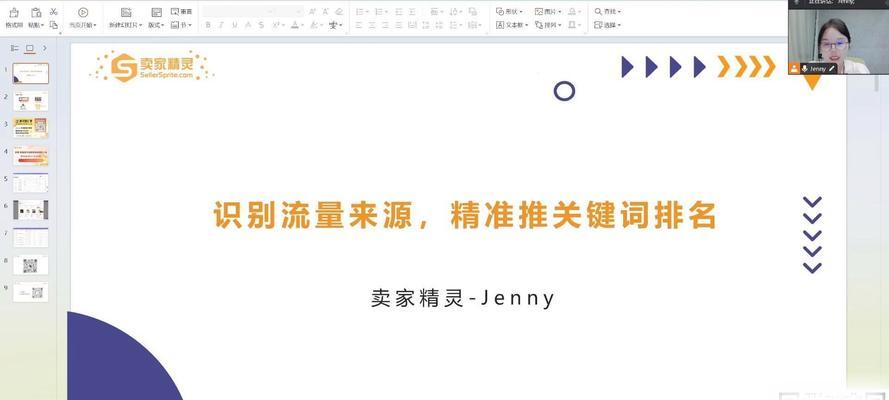889x400 pixels.
Task: Select slide 5 thumbnail
Action: click(x=31, y=183)
